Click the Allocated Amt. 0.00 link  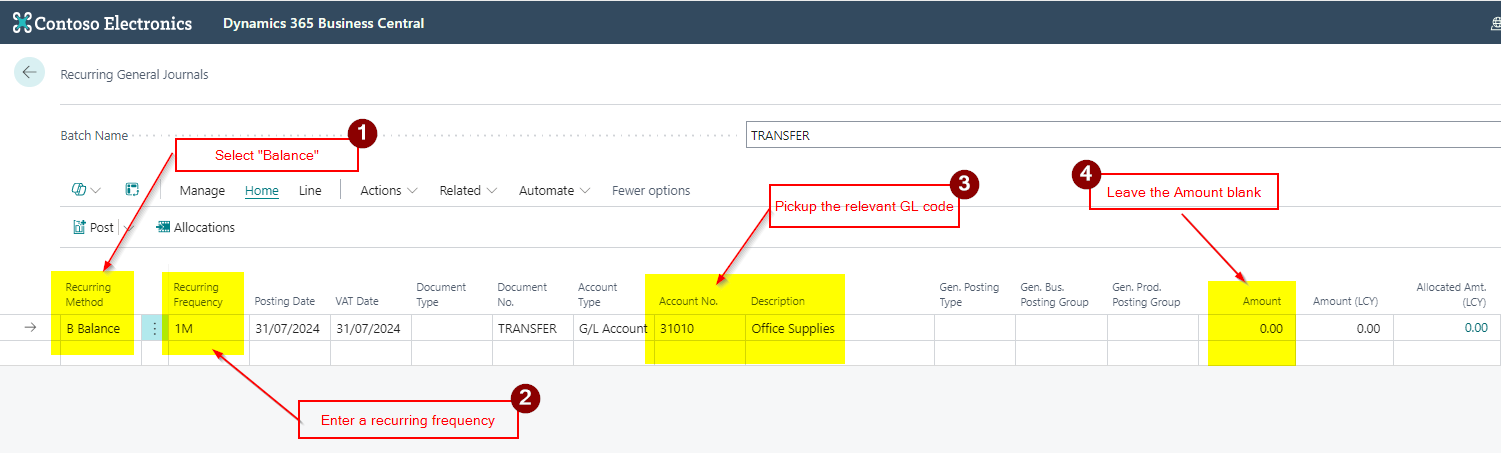coord(1475,328)
